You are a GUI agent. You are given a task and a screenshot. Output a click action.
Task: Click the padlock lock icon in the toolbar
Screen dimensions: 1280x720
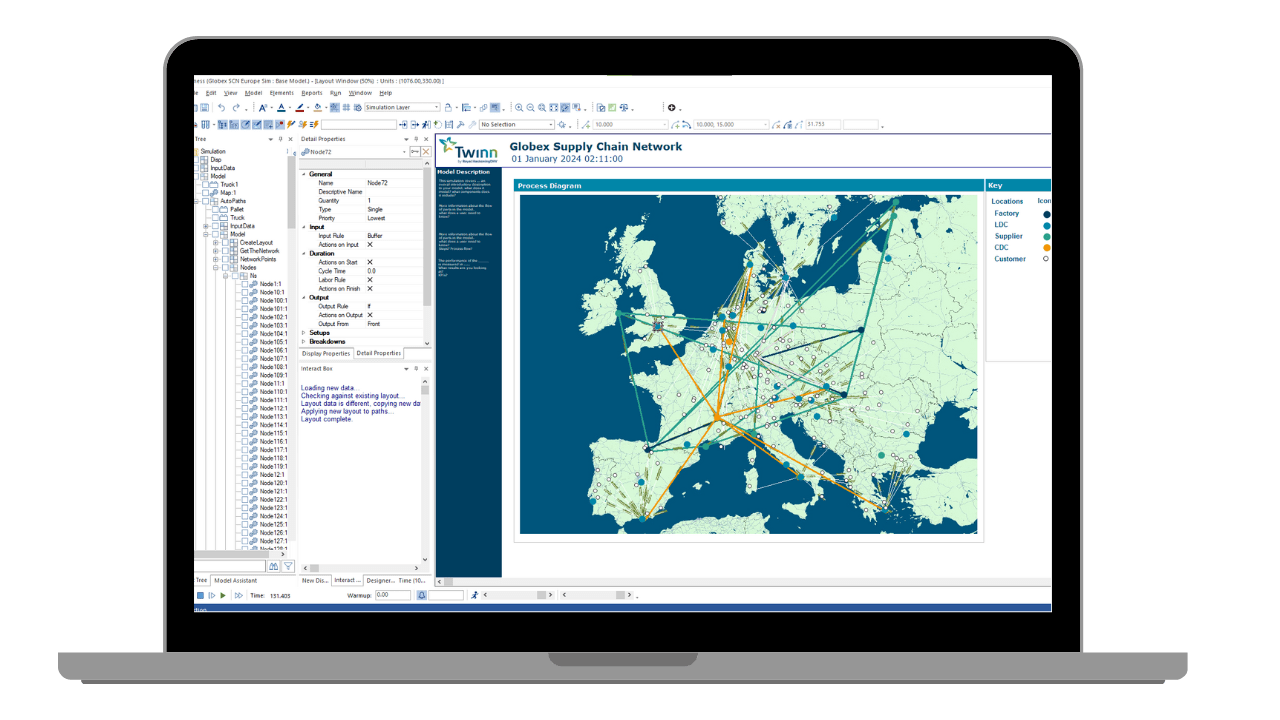[448, 107]
